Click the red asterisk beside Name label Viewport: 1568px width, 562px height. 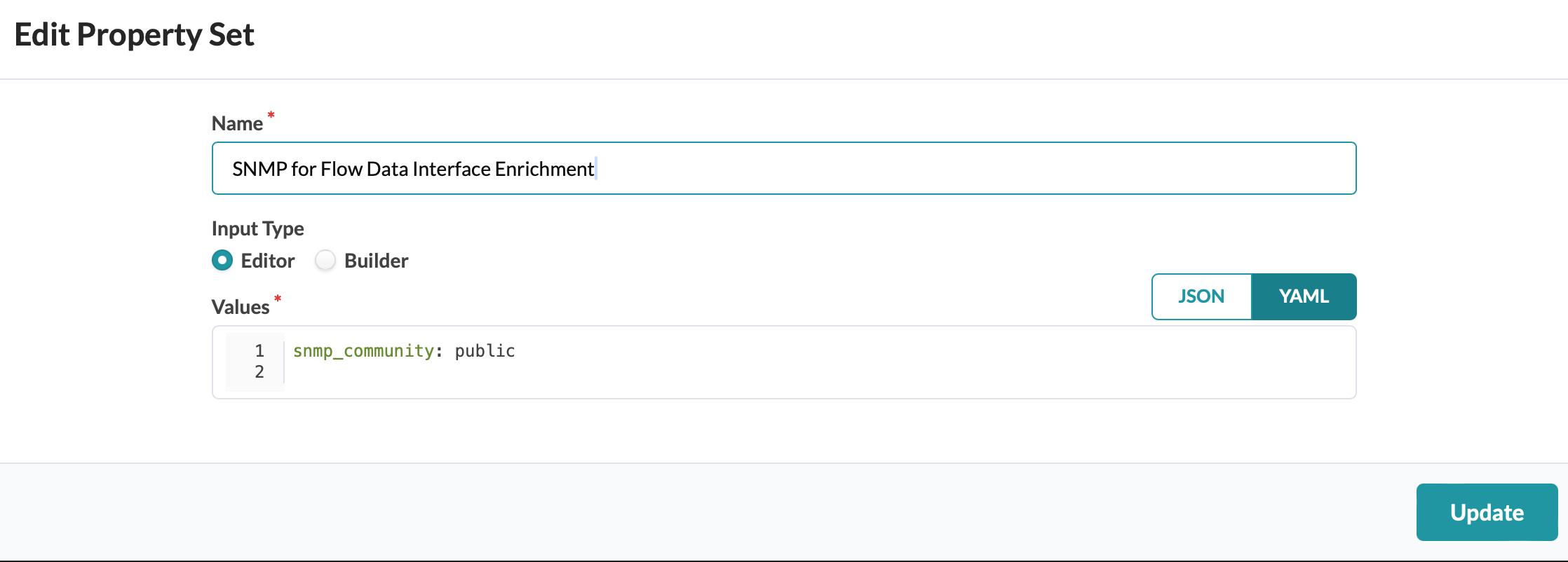click(271, 115)
